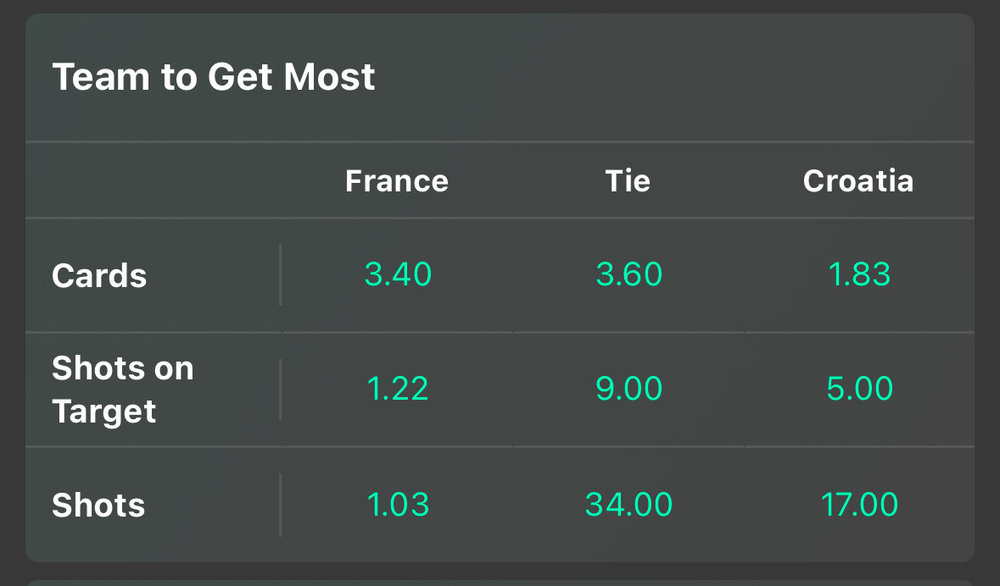Select France shots on target odds 1.22
This screenshot has width=1000, height=586.
tap(398, 389)
